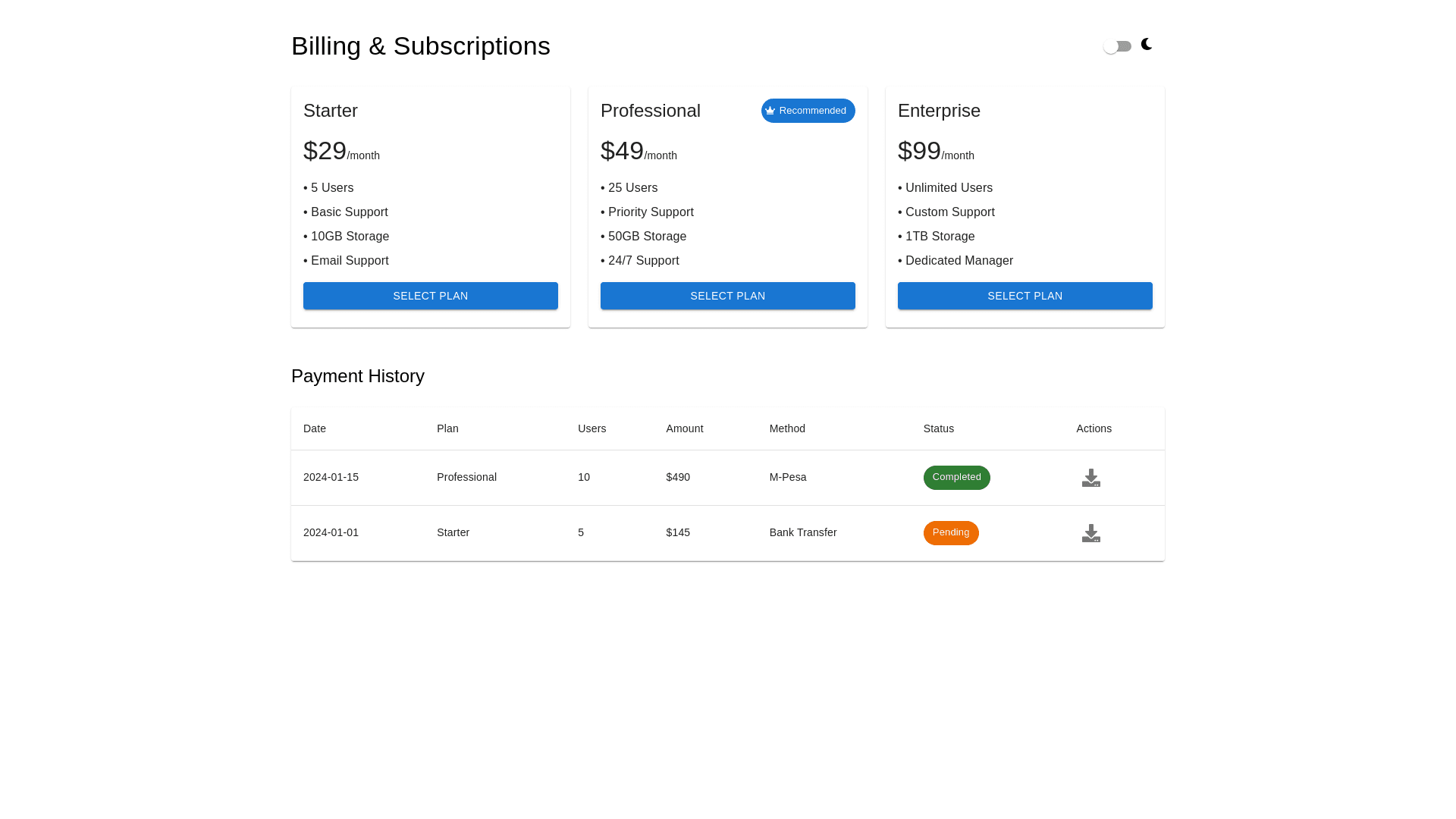The height and width of the screenshot is (819, 1456).
Task: Download receipt for 2024-01-15 payment
Action: coord(1090,478)
